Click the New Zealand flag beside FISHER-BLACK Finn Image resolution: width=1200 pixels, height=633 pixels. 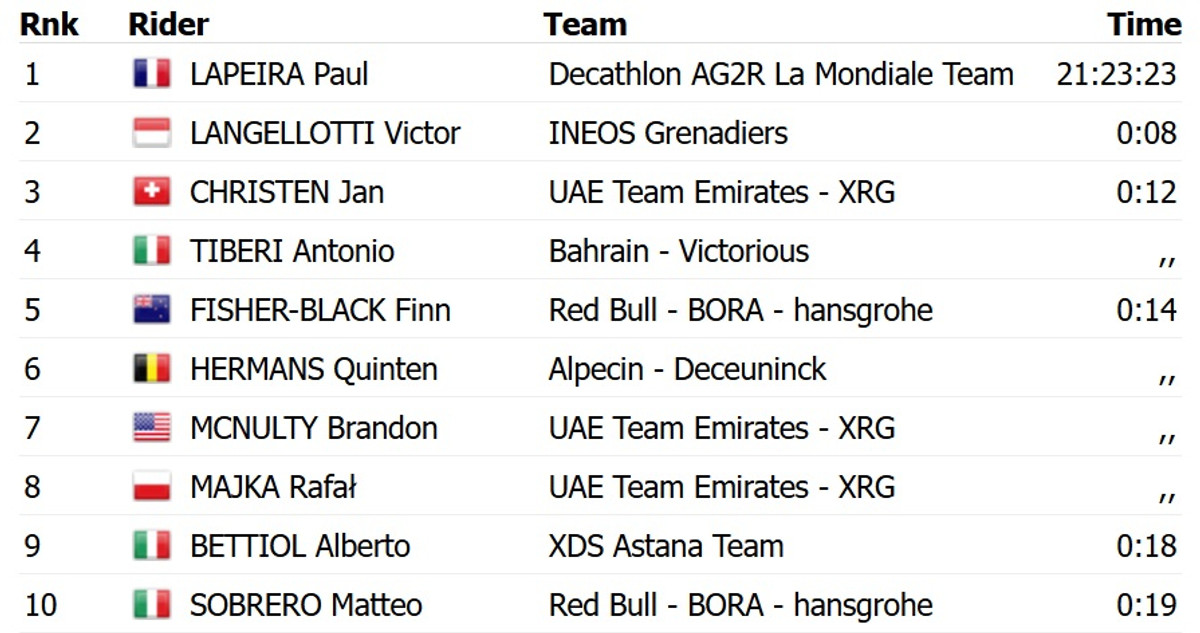(x=151, y=310)
